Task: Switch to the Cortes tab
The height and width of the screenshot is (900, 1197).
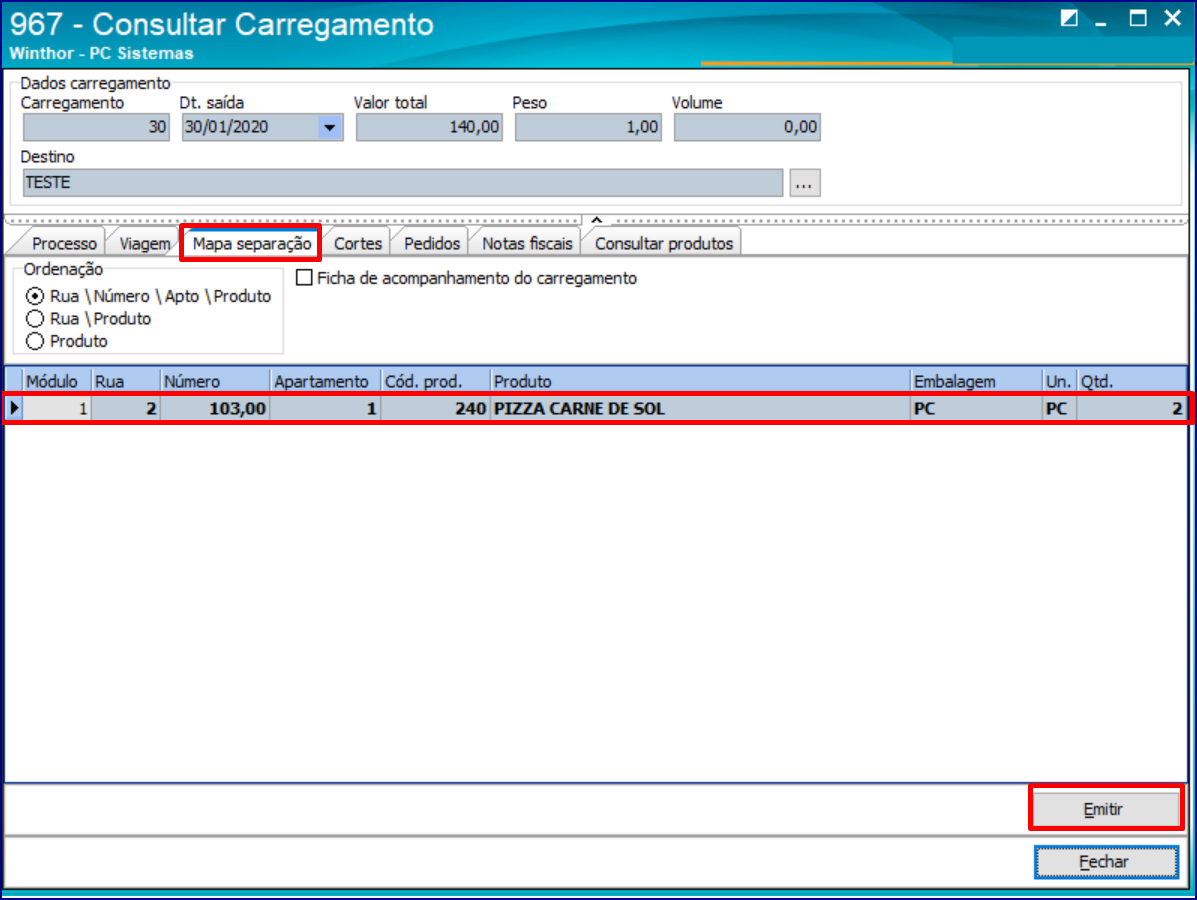Action: pyautogui.click(x=357, y=244)
